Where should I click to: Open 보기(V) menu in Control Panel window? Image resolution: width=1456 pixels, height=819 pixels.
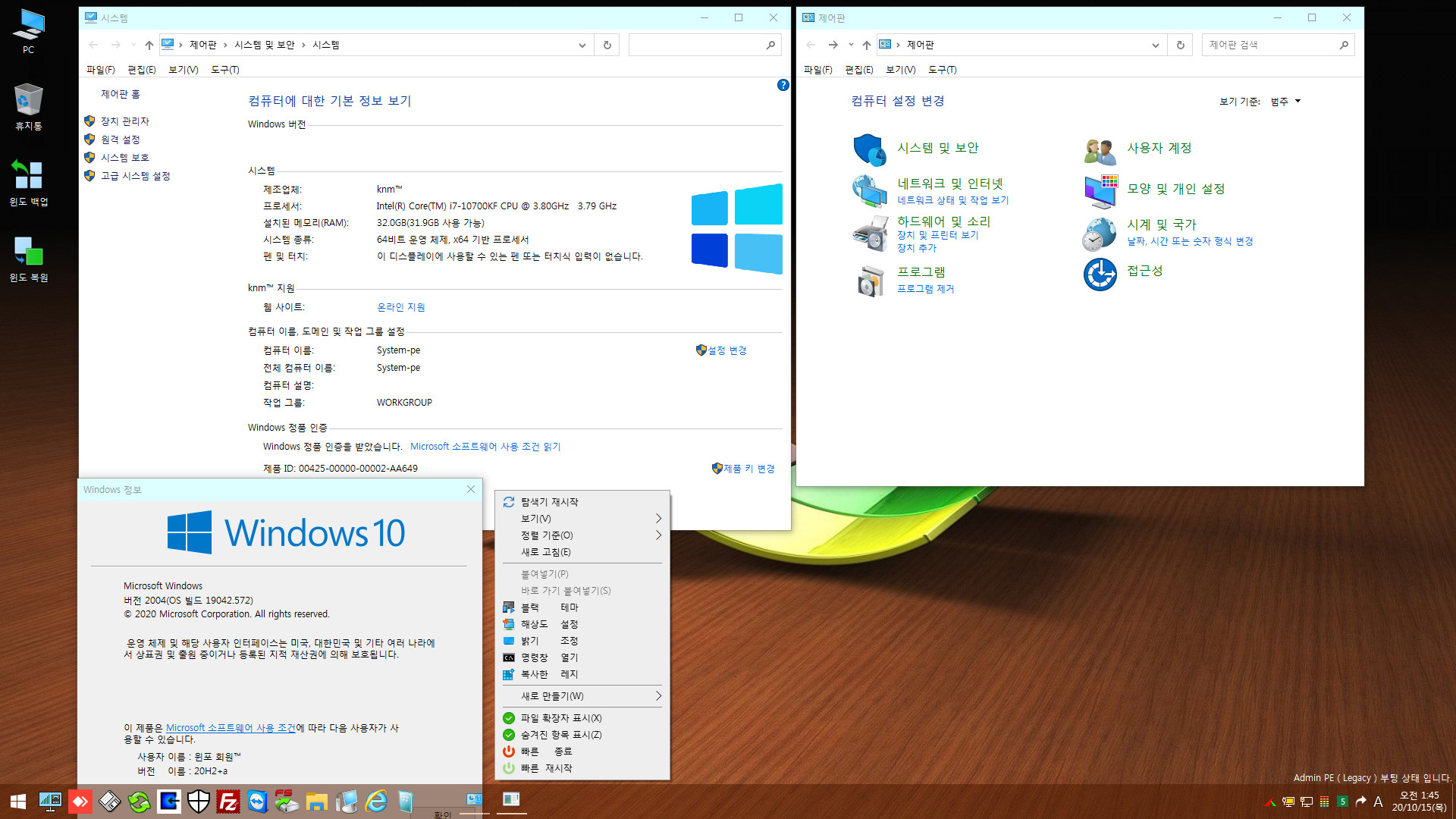coord(900,70)
